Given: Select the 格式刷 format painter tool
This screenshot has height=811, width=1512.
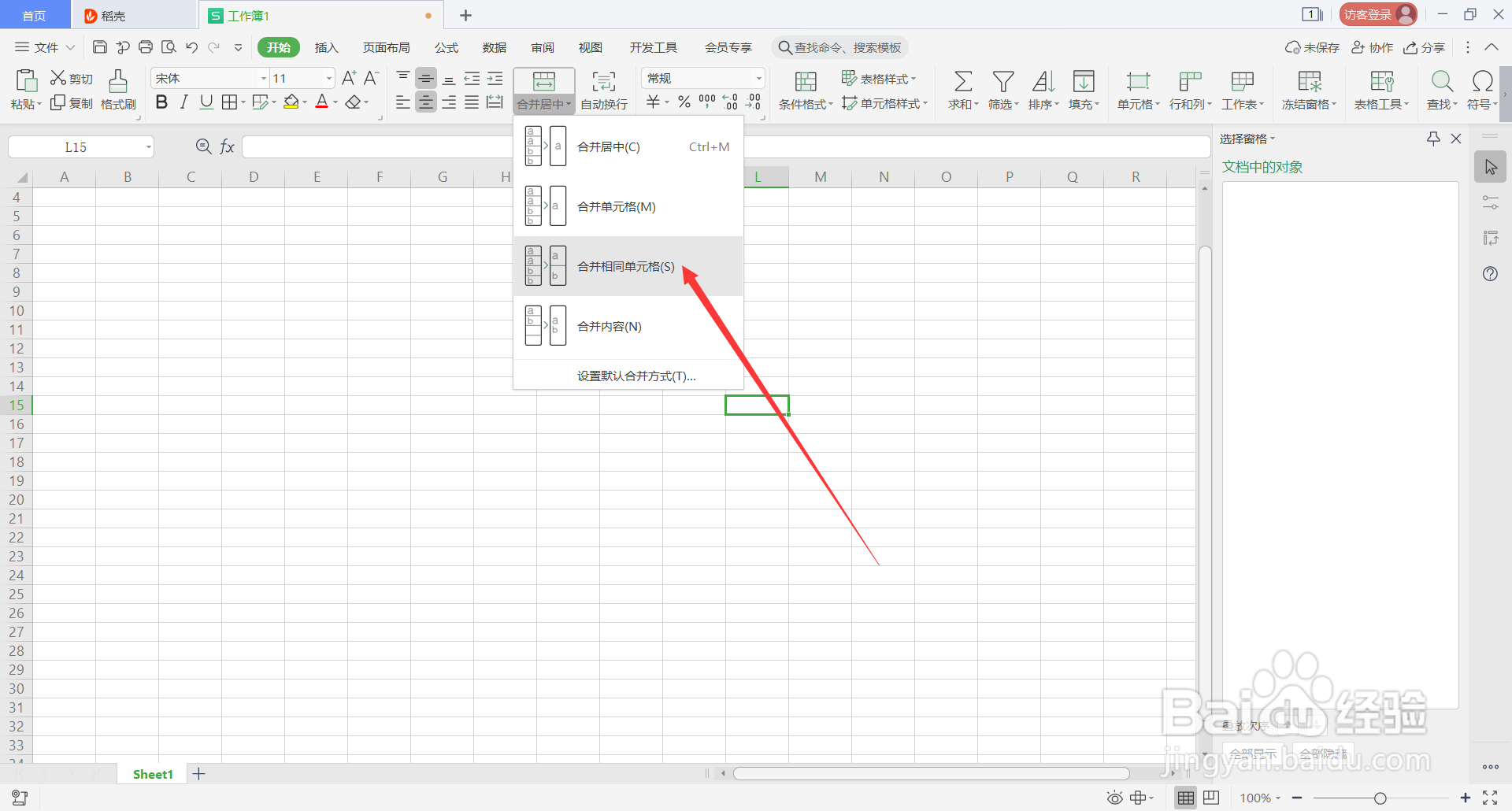Looking at the screenshot, I should (x=117, y=89).
